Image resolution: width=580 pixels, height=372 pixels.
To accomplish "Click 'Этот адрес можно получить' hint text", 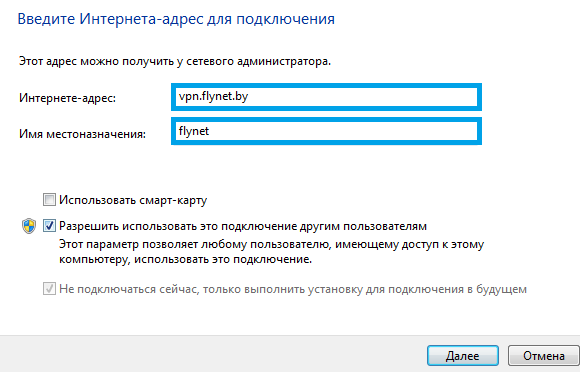I will point(175,61).
